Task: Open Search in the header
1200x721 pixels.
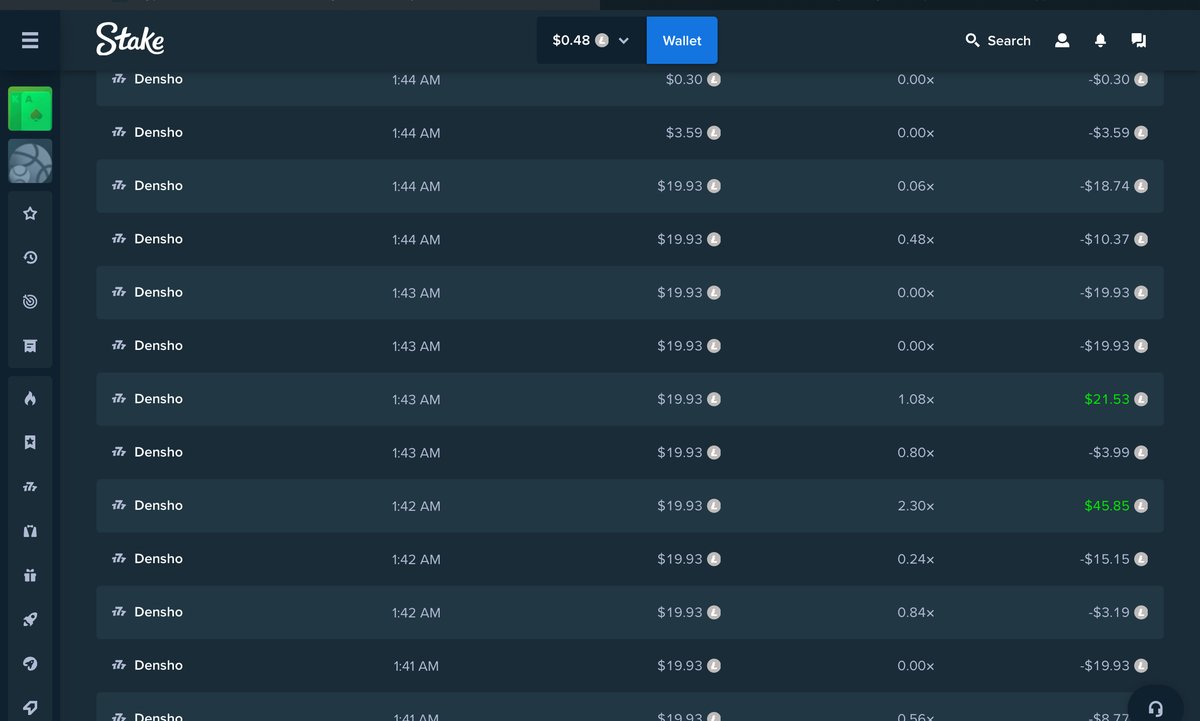Action: [x=997, y=40]
